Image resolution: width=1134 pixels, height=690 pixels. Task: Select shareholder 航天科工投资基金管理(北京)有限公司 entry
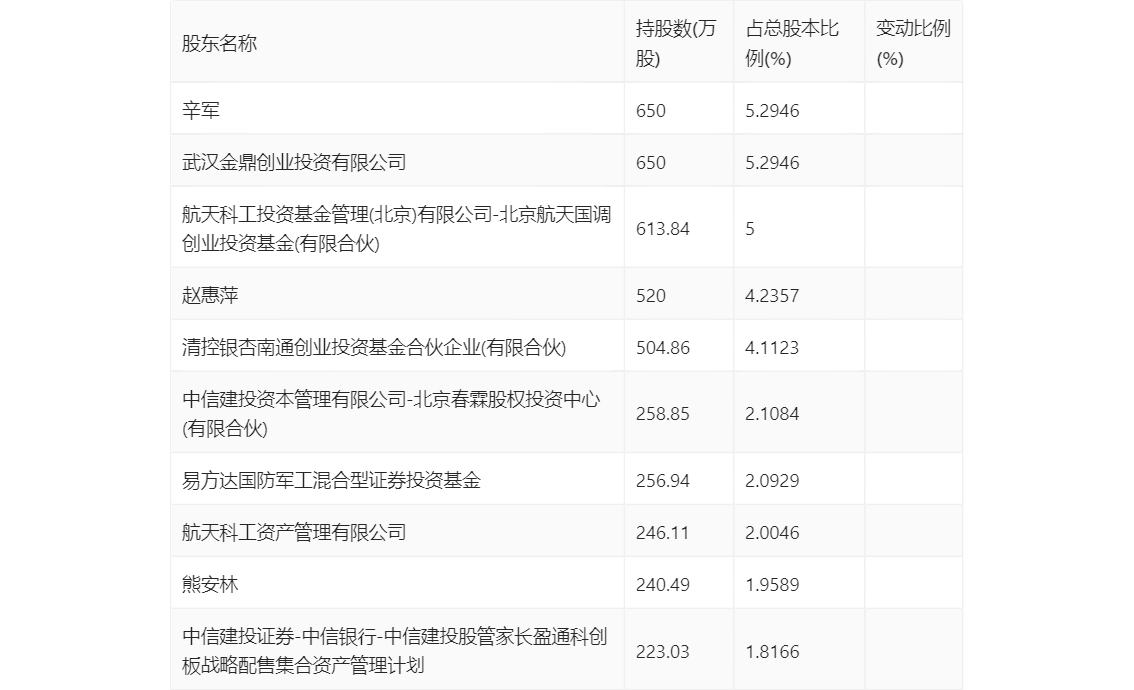[x=396, y=229]
